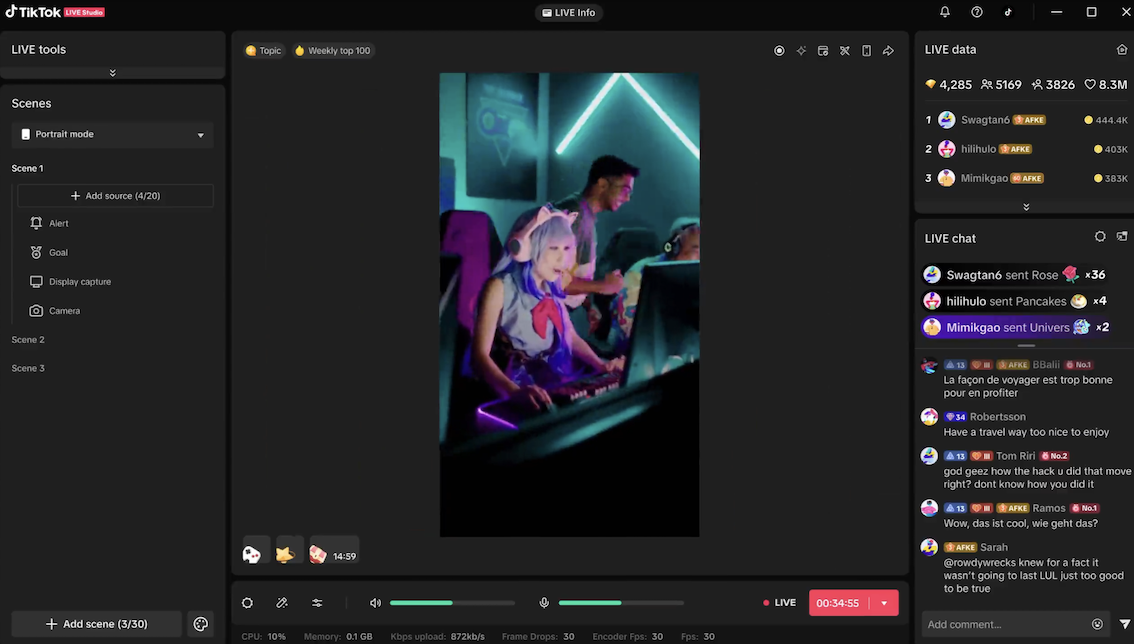This screenshot has width=1134, height=644.
Task: Open the dropdown arrow beside live timer
Action: coord(884,603)
